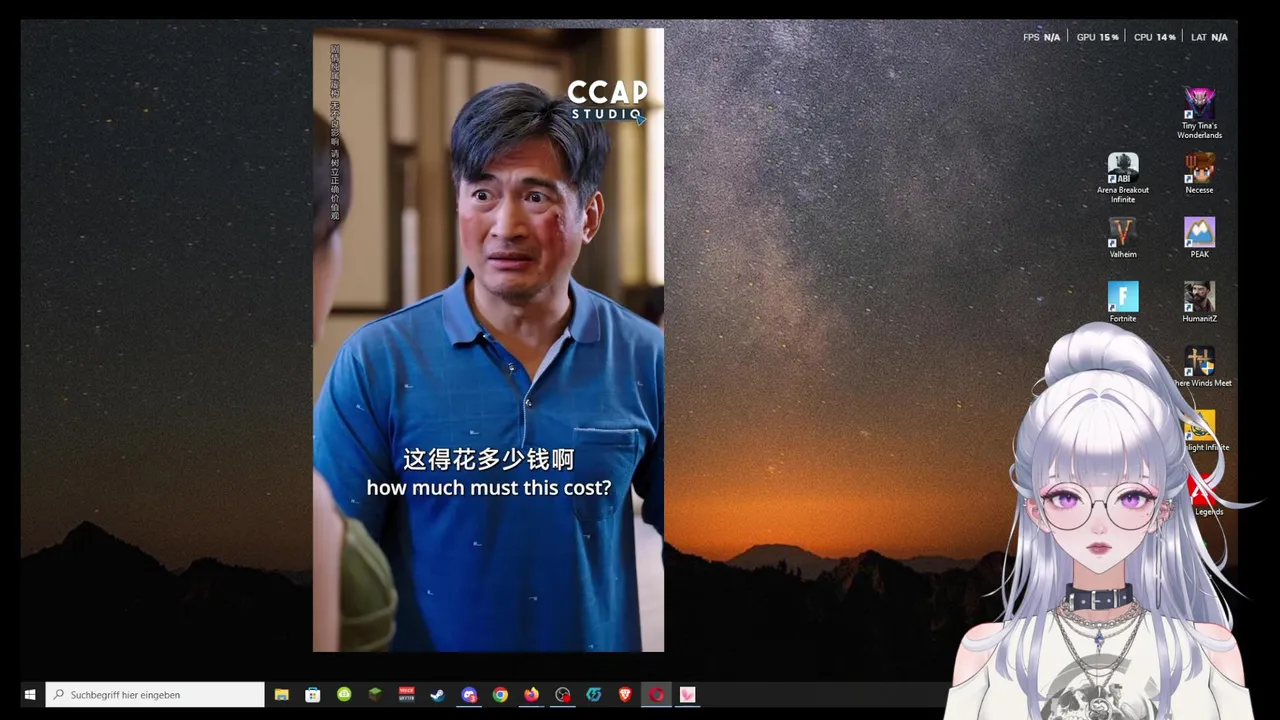This screenshot has height=720, width=1280.
Task: Launch Fortnite desktop shortcut
Action: [x=1123, y=301]
